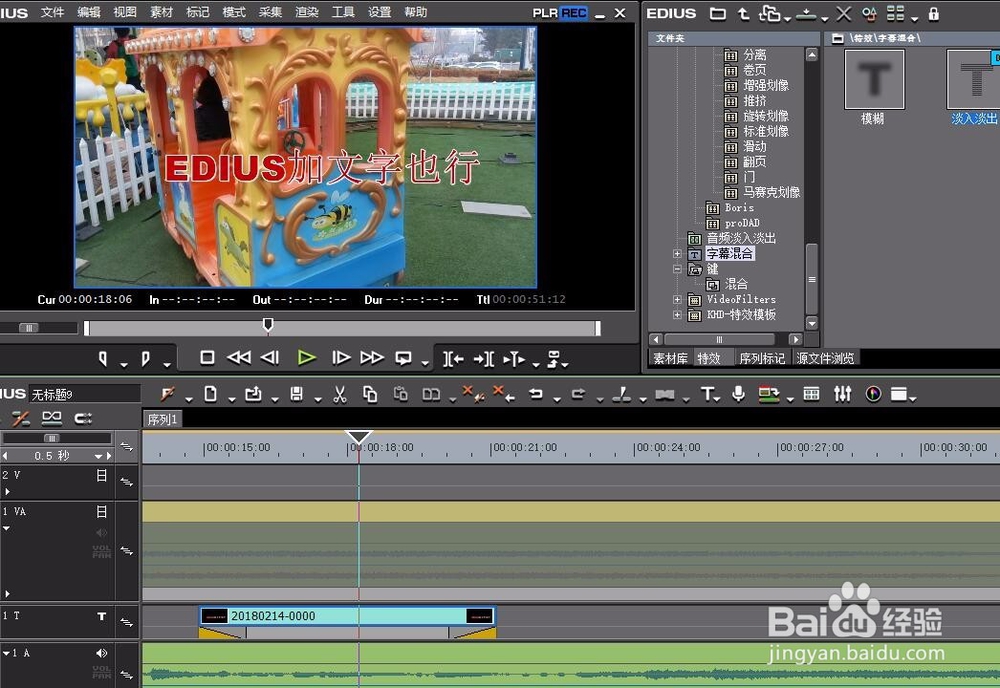
Task: Expand the 字幕混合 folder
Action: pos(677,254)
